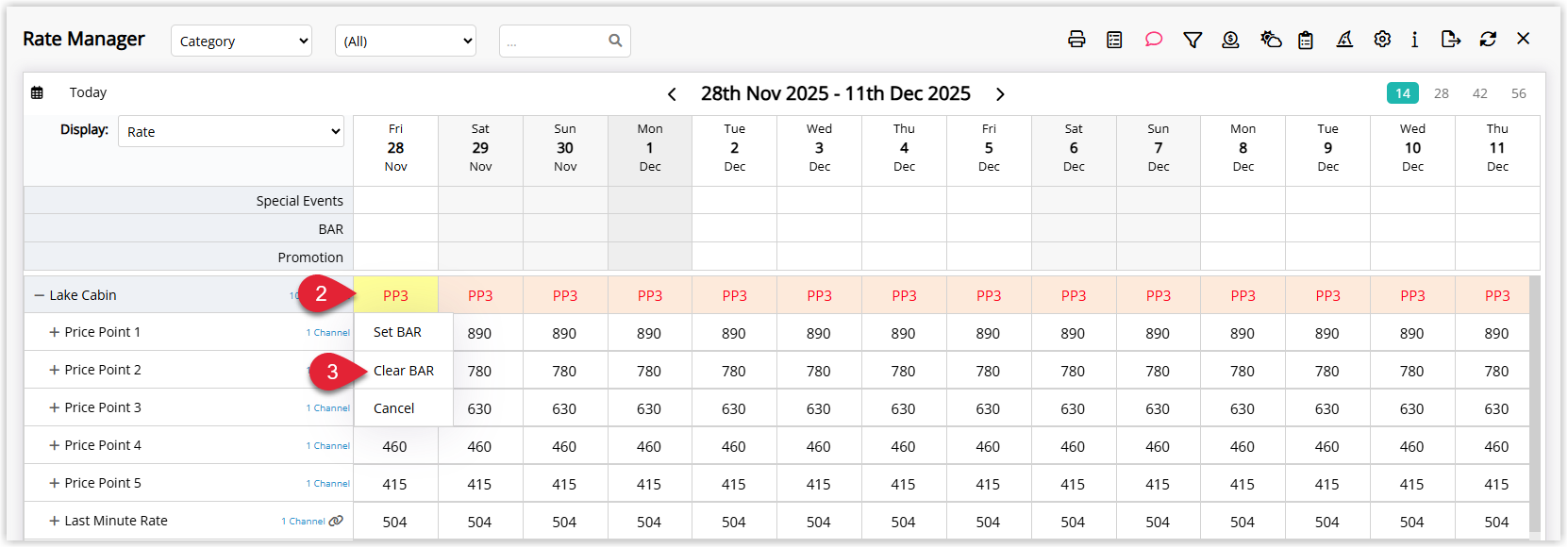The height and width of the screenshot is (548, 1568).
Task: Click the Mon 1 Dec column header
Action: 650,148
